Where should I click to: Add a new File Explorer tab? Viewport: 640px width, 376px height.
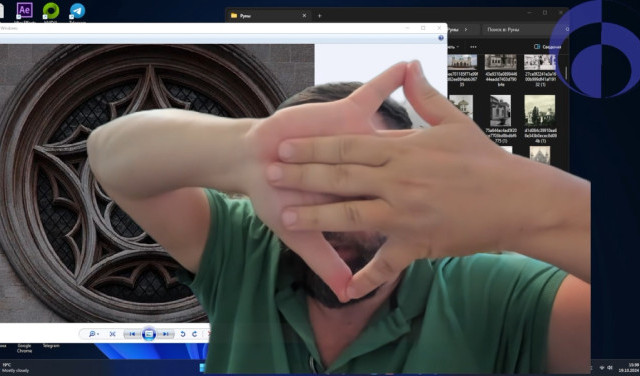coord(320,16)
